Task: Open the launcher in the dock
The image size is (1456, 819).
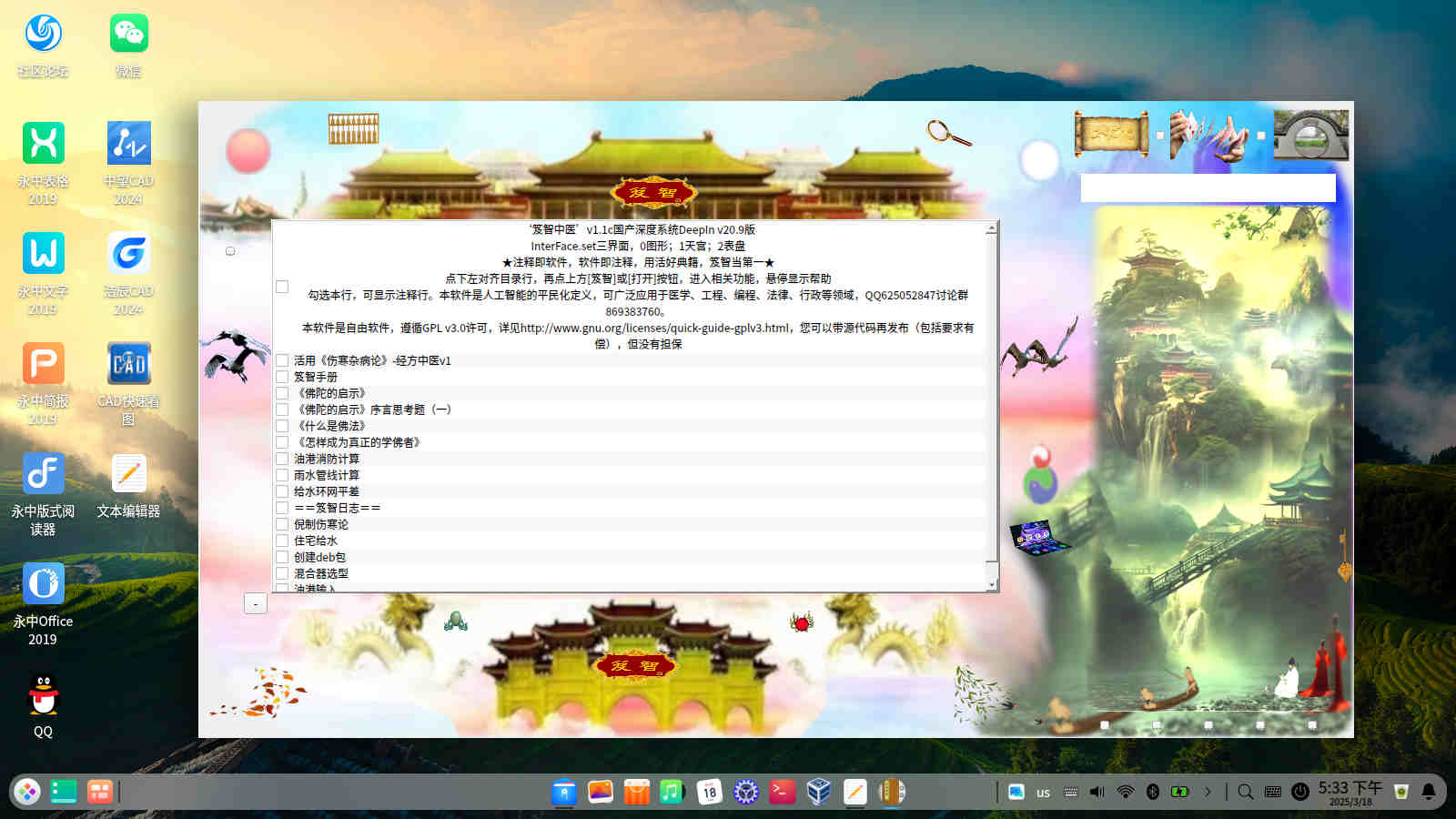Action: pyautogui.click(x=27, y=792)
